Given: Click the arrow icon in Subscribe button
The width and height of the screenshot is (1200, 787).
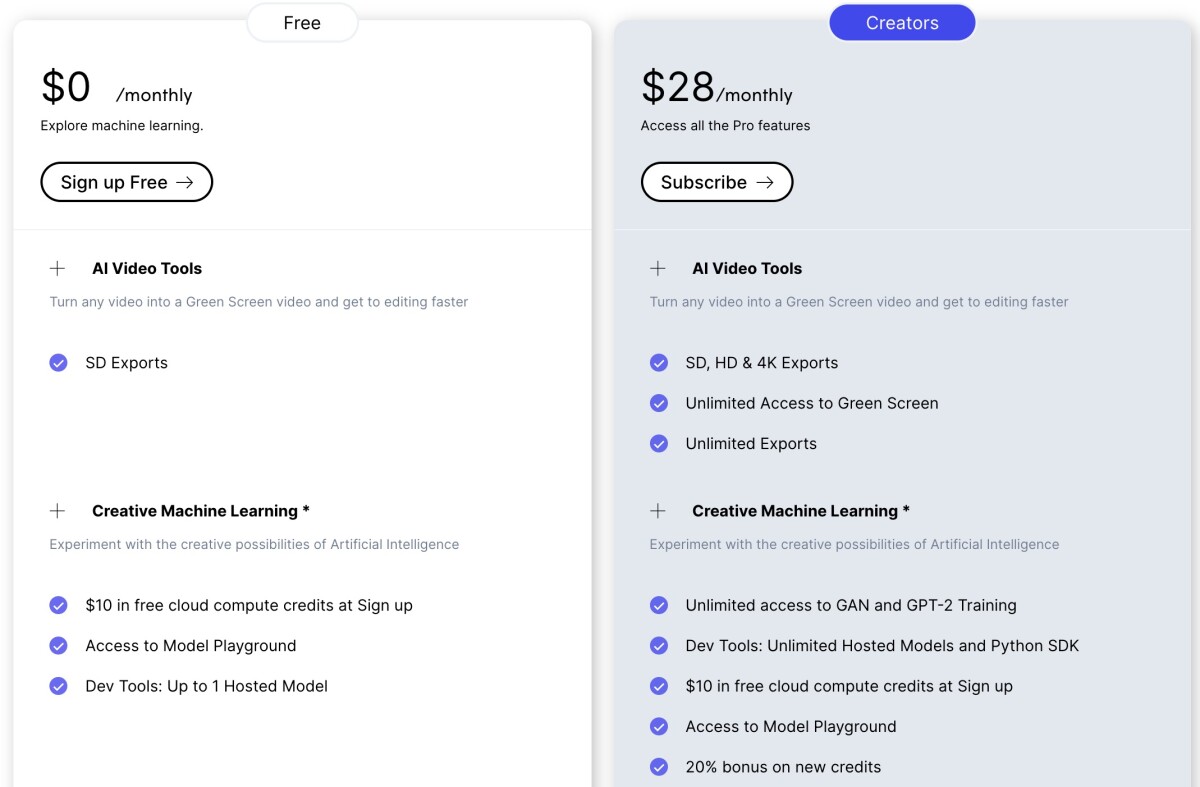Looking at the screenshot, I should click(x=765, y=182).
